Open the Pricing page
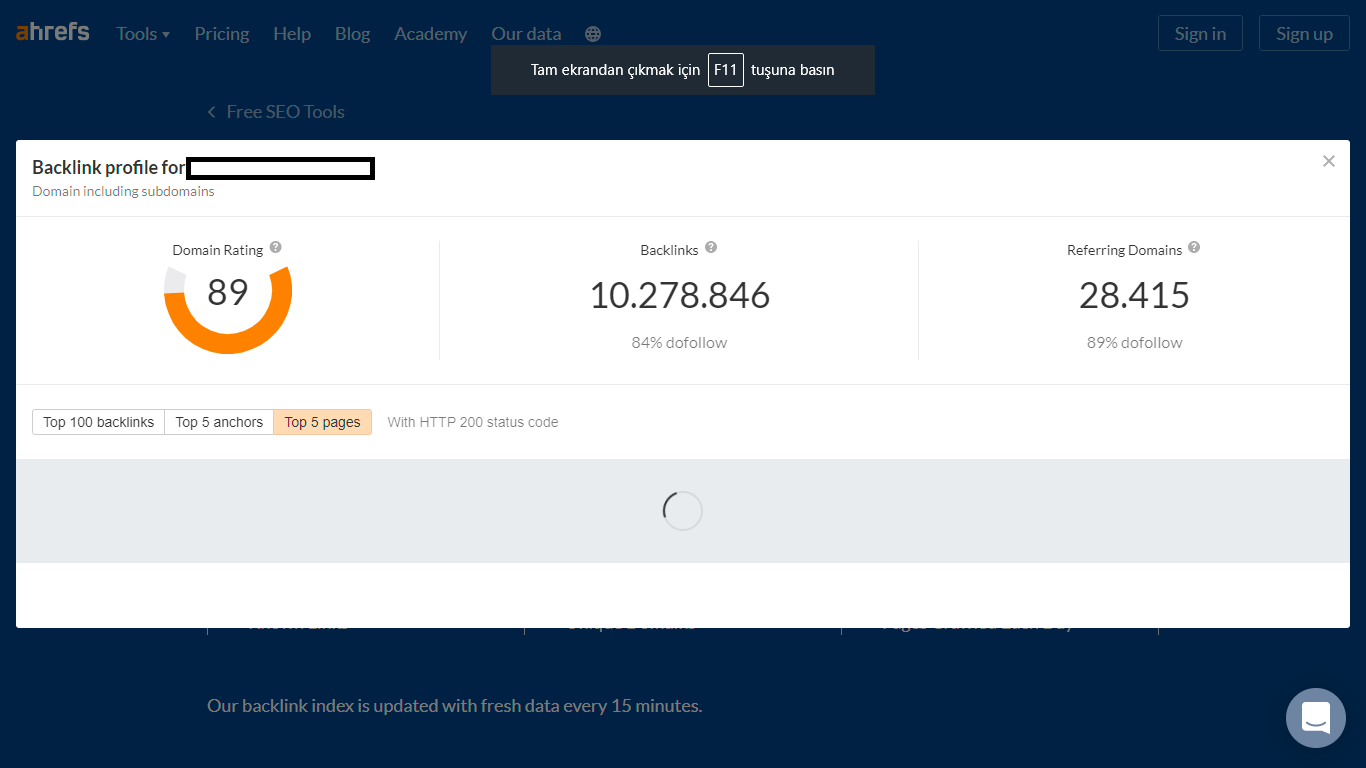Screen dimensions: 1366x768 [x=222, y=34]
